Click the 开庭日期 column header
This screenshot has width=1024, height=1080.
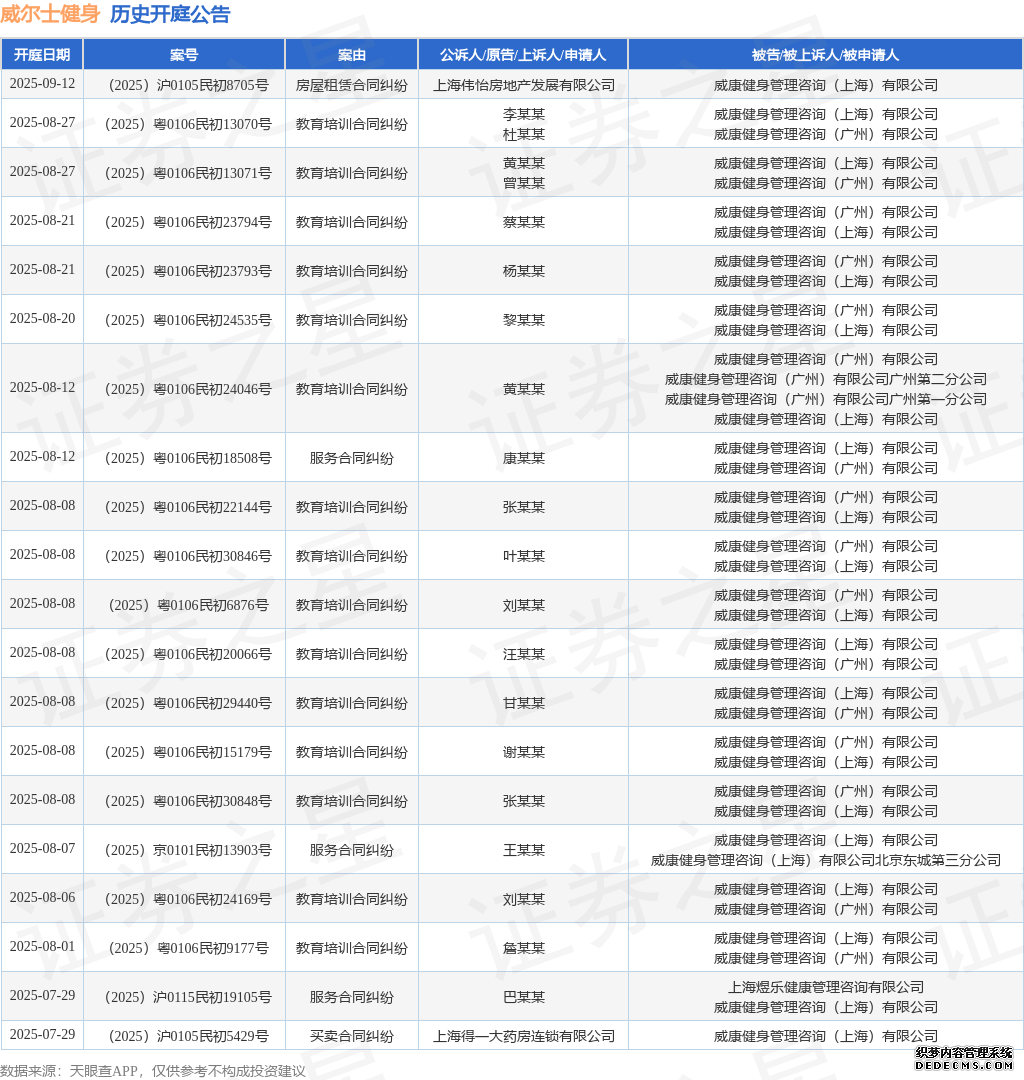42,55
